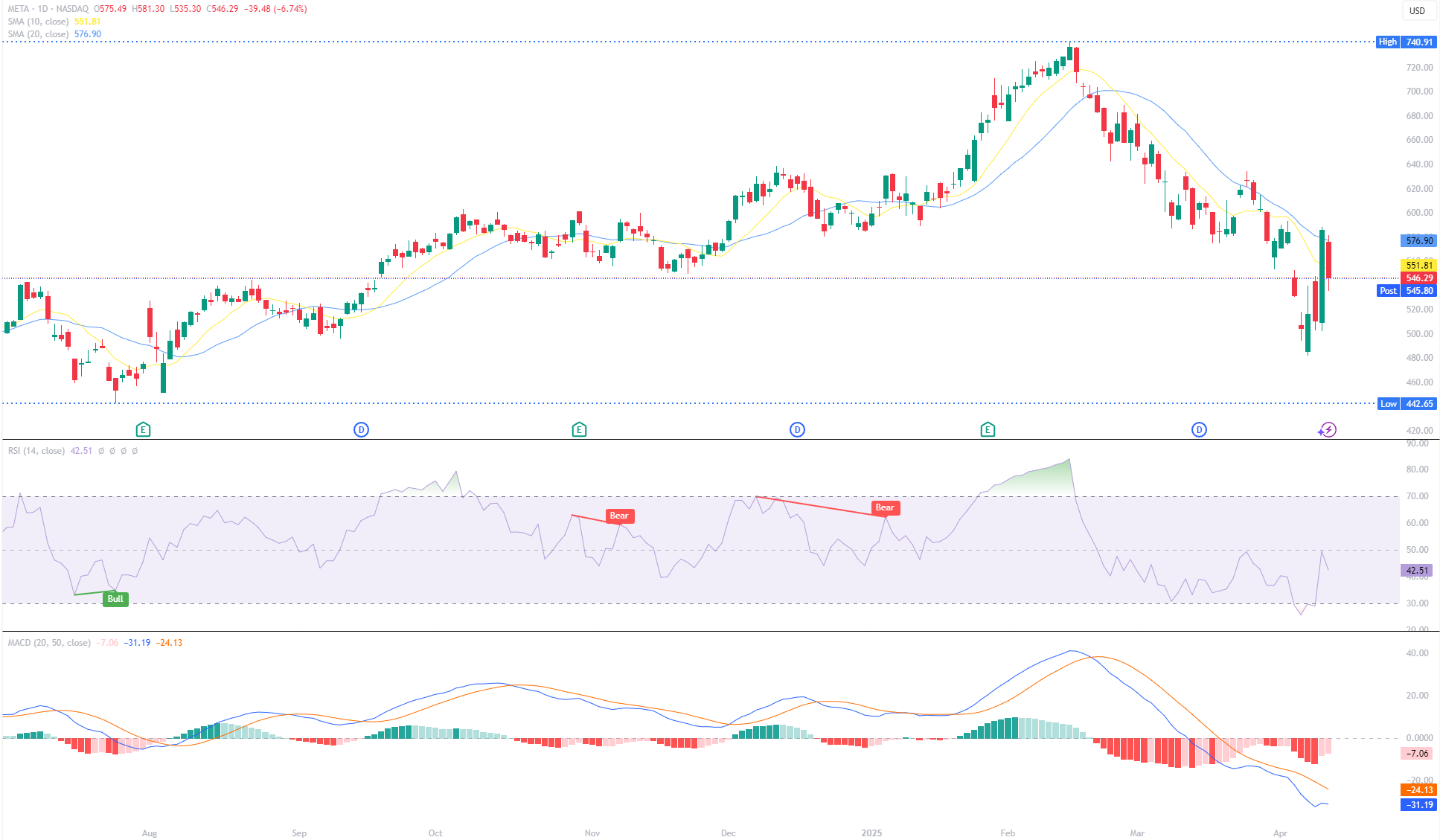Click the green Bull divergence label
Screen dimensions: 1440x840
pos(115,599)
